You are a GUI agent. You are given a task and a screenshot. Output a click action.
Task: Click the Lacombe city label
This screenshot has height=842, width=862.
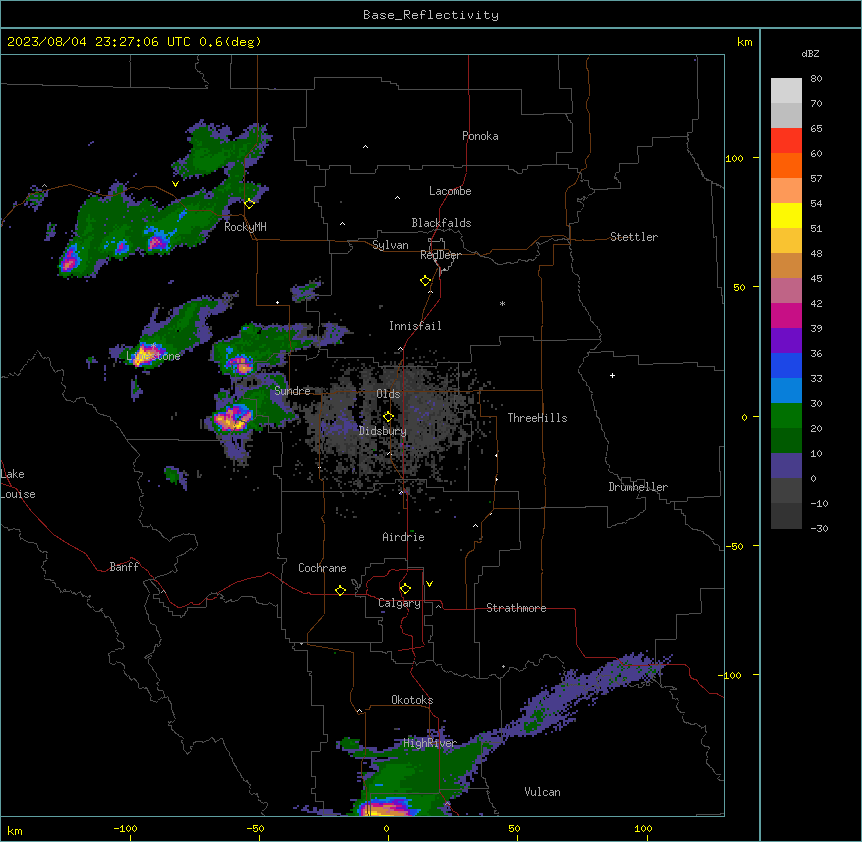point(450,191)
